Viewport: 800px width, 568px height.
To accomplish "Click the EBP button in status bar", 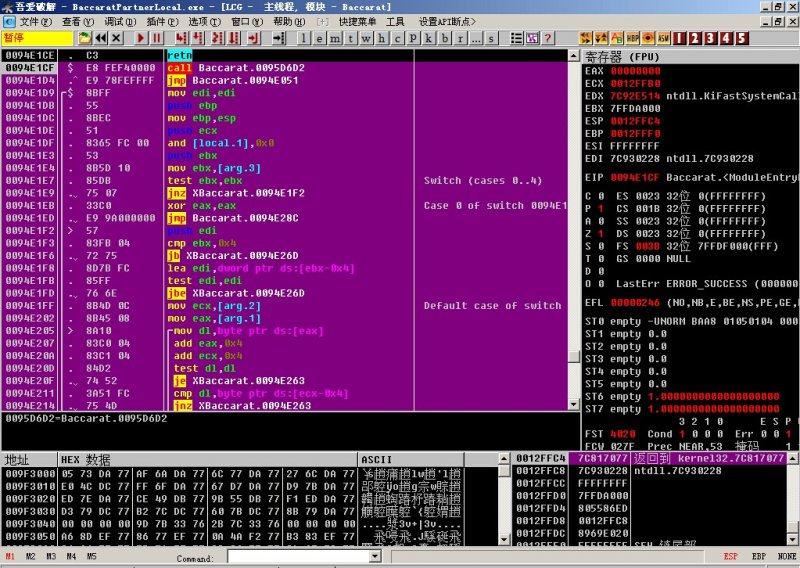I will point(758,556).
